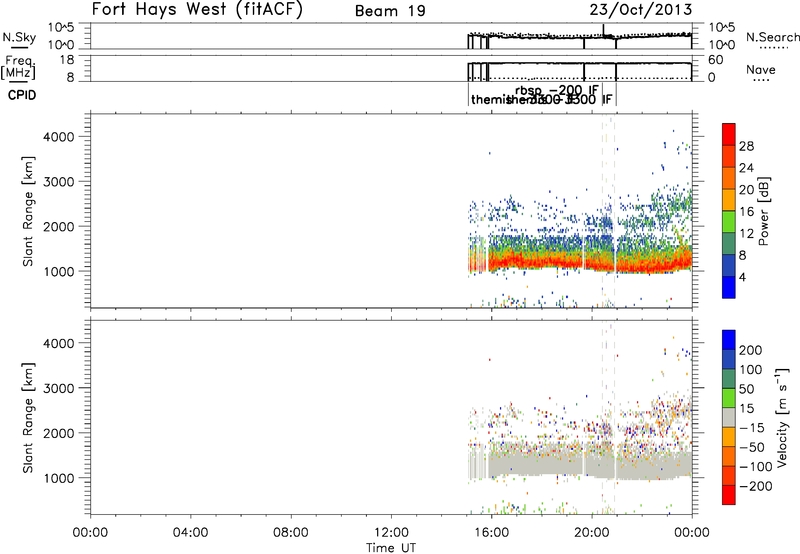Screen dimensions: 800x554
Task: Click the '04:00' time tick label
Action: pyautogui.click(x=190, y=533)
